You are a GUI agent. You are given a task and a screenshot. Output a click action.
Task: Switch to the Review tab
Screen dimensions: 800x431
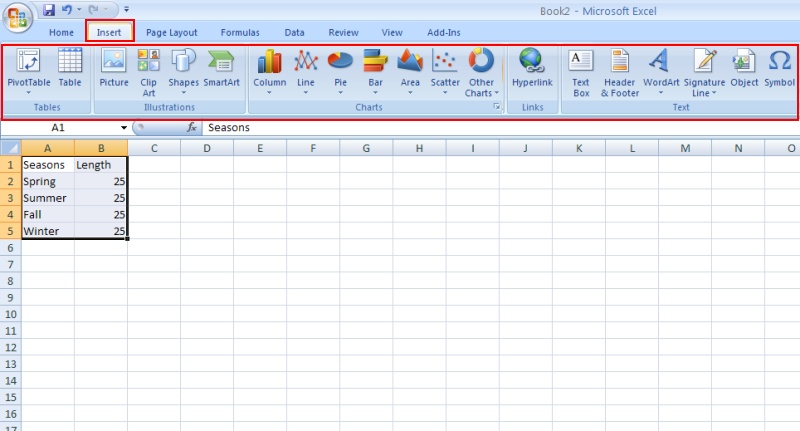click(x=343, y=32)
